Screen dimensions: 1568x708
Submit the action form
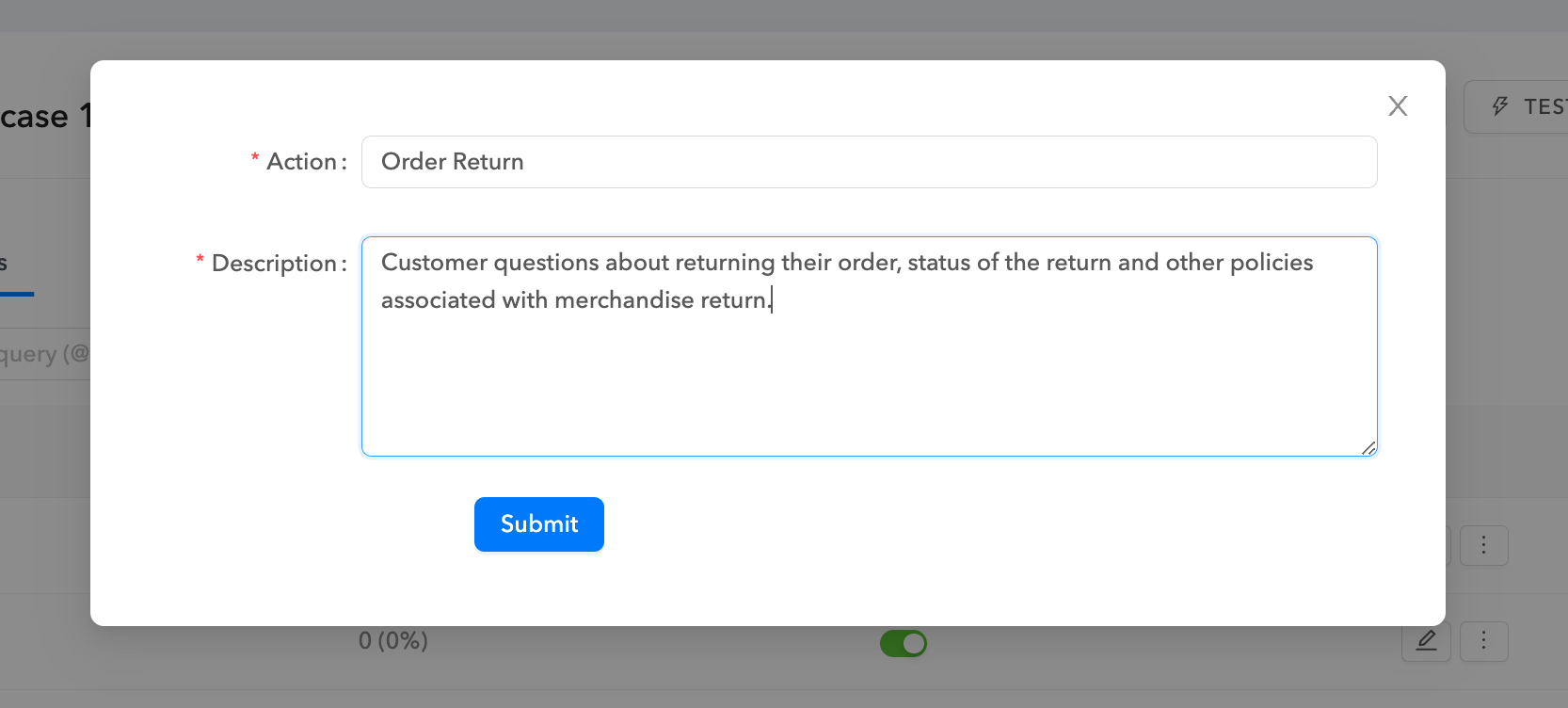(x=538, y=524)
